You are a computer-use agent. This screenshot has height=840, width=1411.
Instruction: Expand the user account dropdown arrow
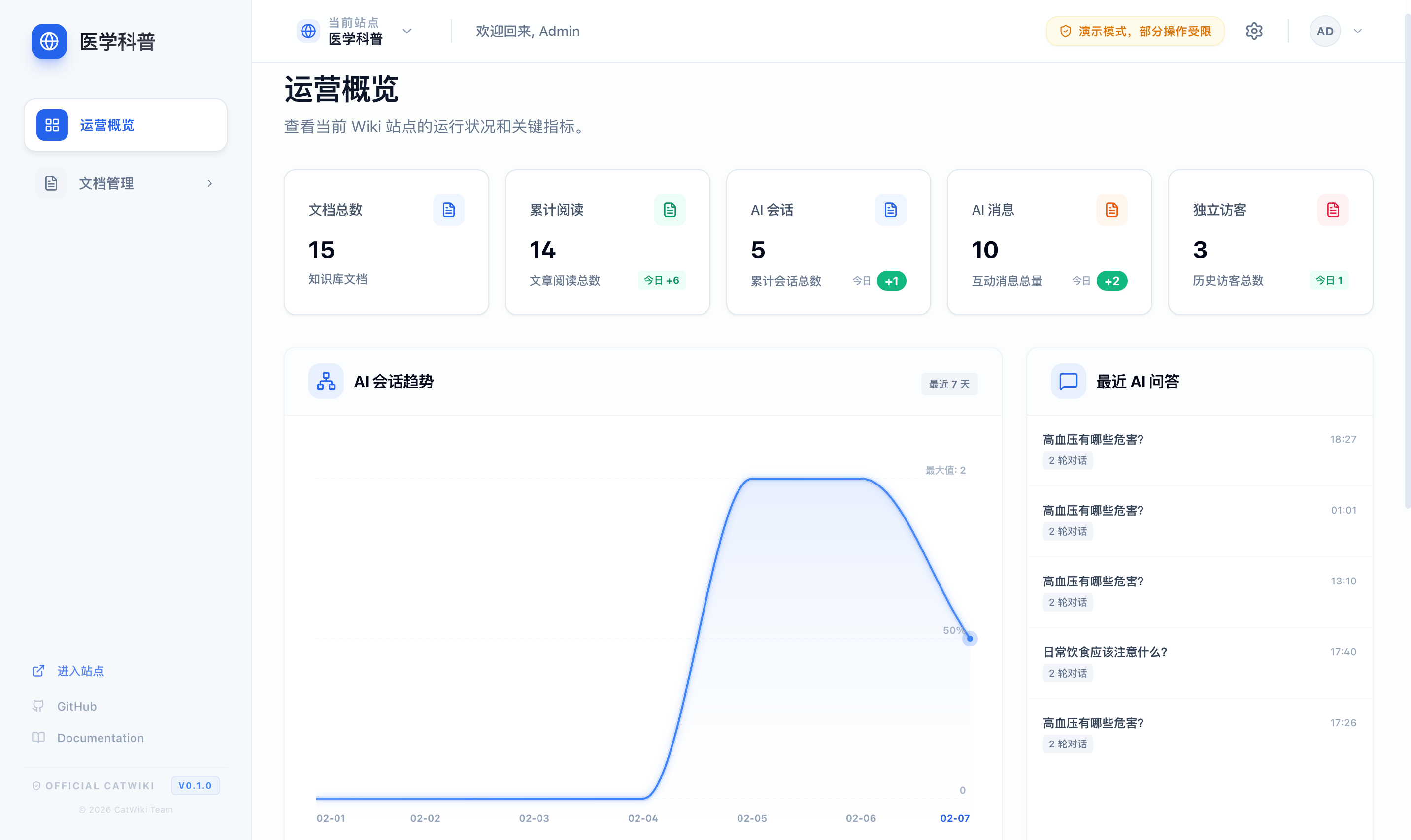[x=1358, y=31]
